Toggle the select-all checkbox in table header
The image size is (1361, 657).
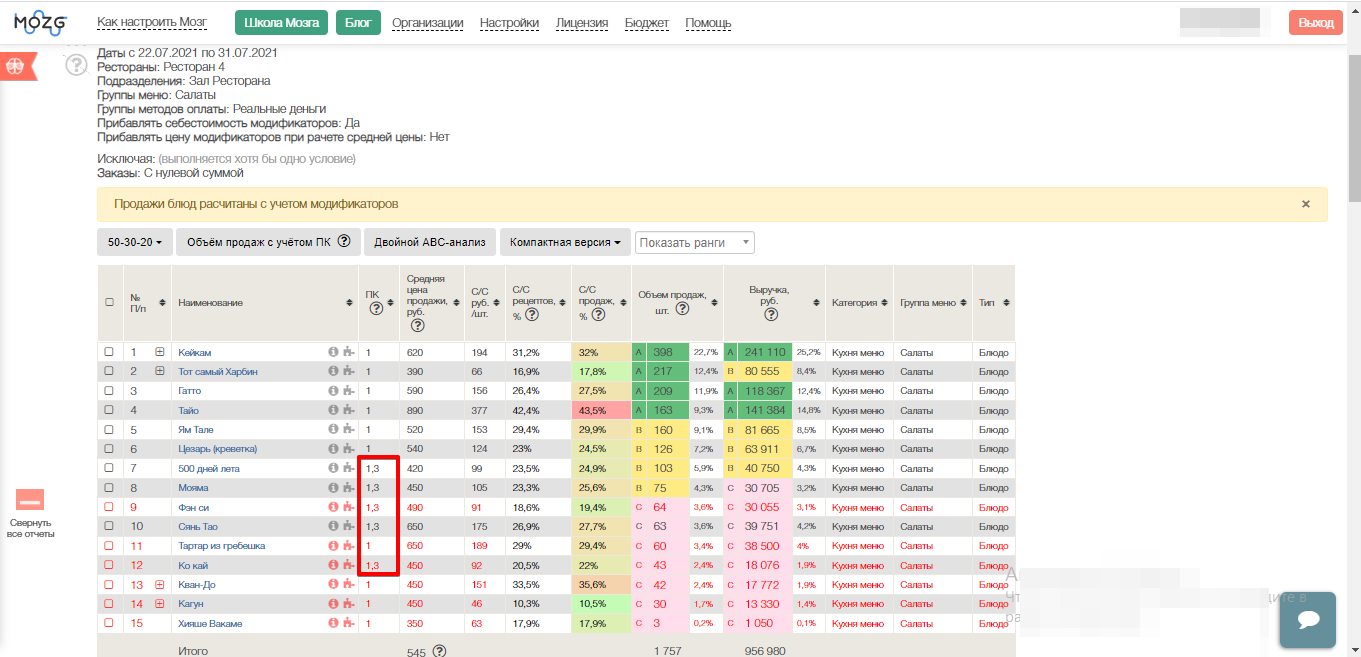coord(109,303)
